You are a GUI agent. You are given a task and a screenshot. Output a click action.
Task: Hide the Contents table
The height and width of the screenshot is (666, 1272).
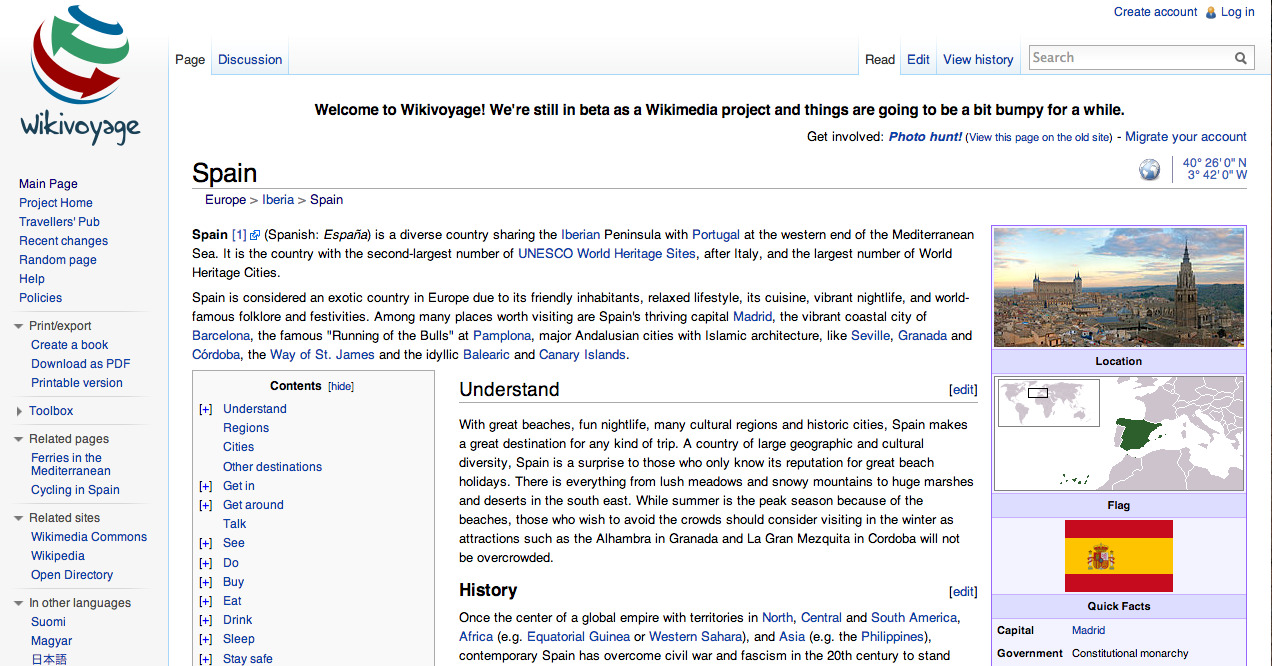(x=340, y=385)
